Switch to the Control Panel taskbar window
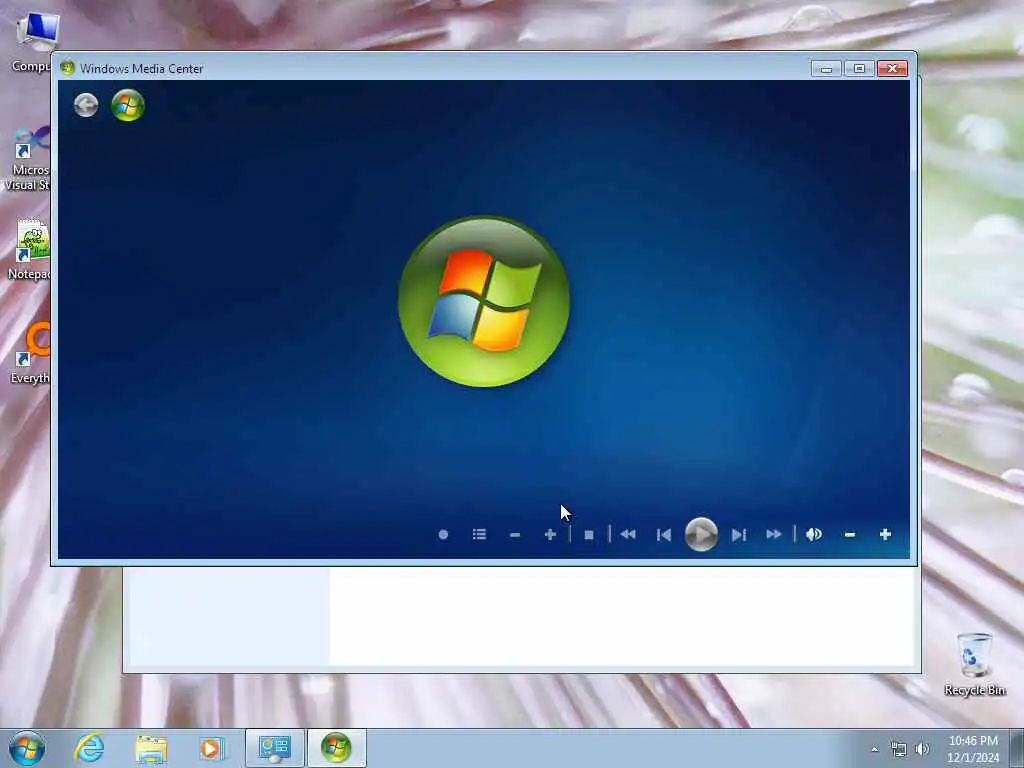Image resolution: width=1024 pixels, height=768 pixels. pyautogui.click(x=274, y=748)
